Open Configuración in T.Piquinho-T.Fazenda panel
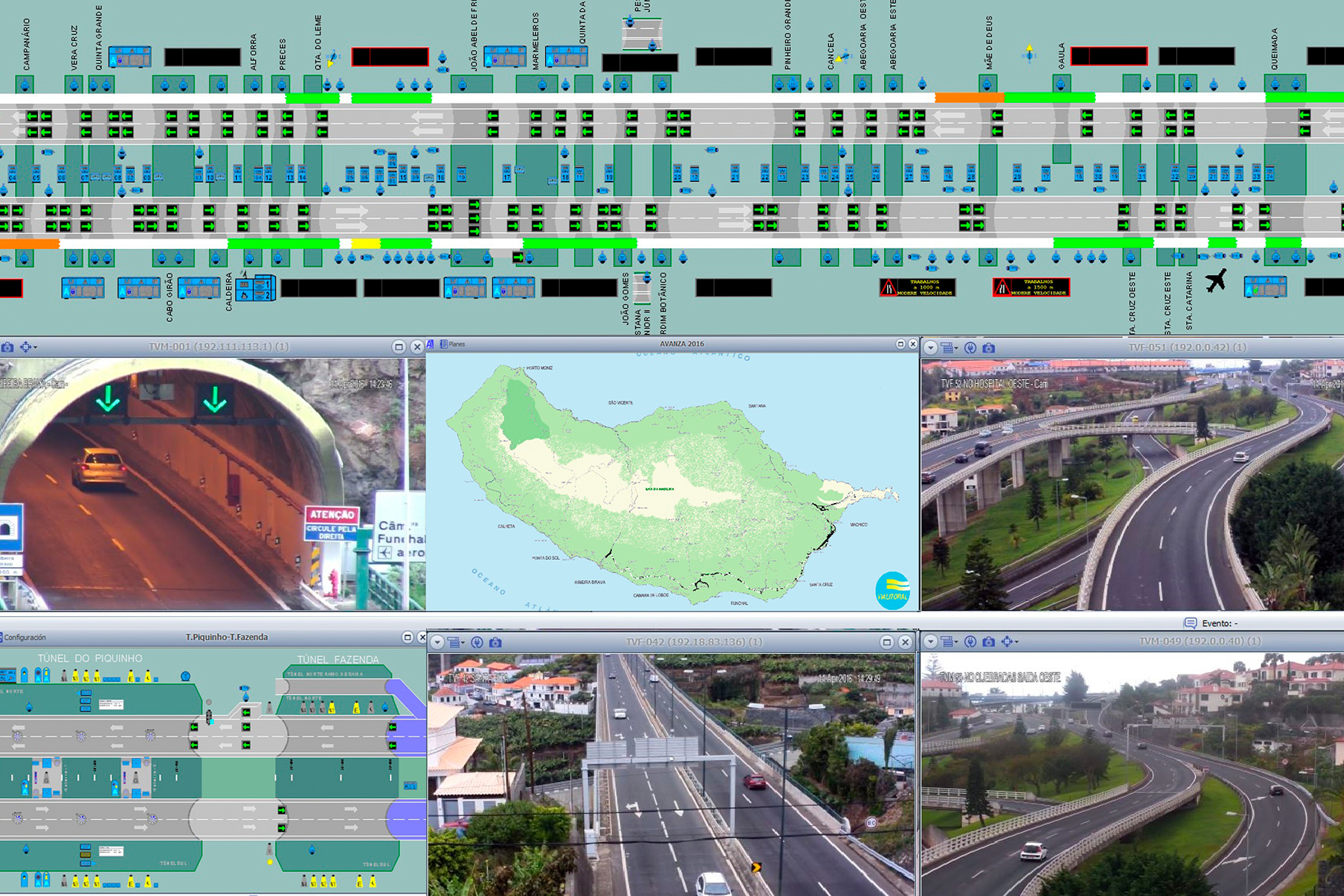1344x896 pixels. tap(25, 637)
